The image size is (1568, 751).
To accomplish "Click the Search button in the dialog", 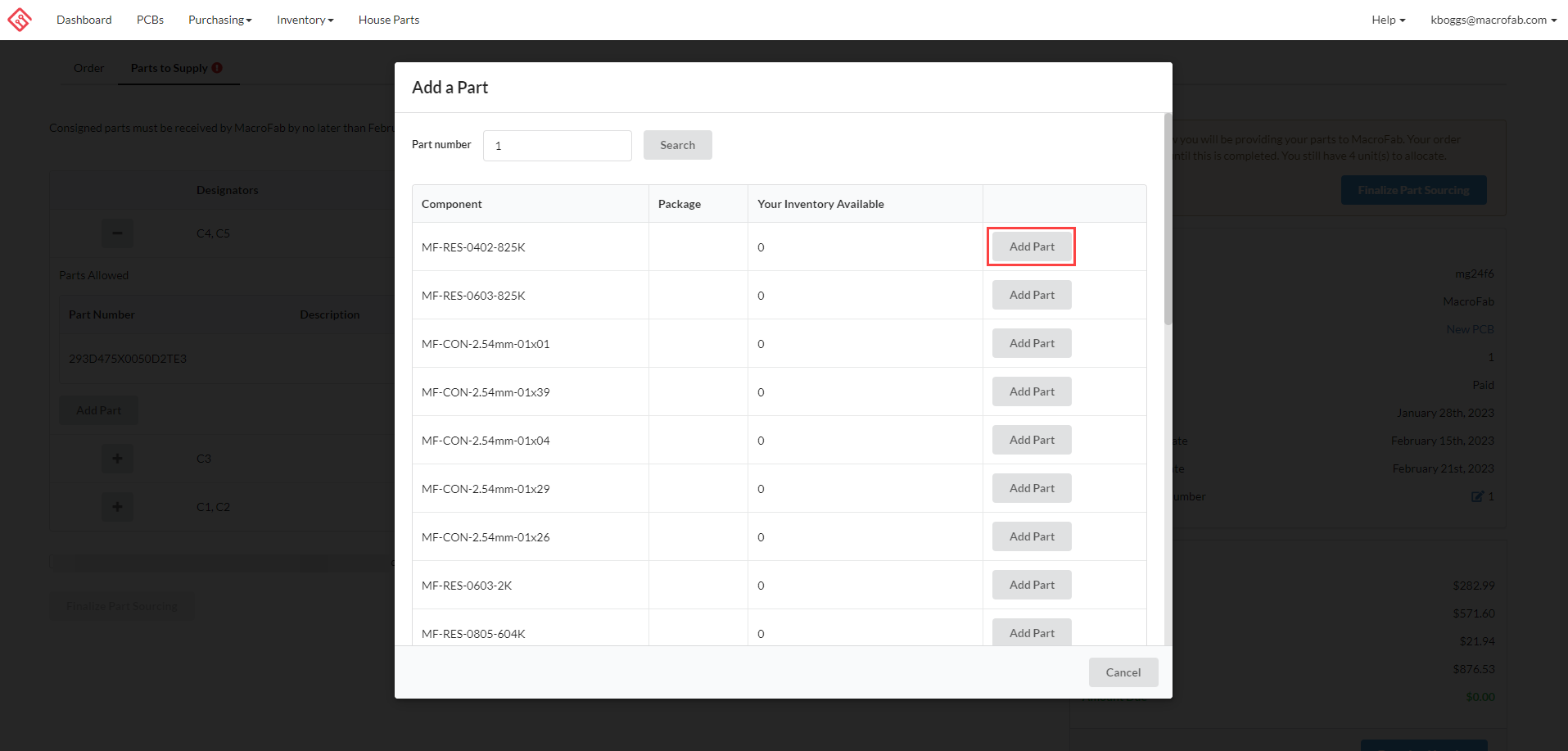I will (x=677, y=145).
